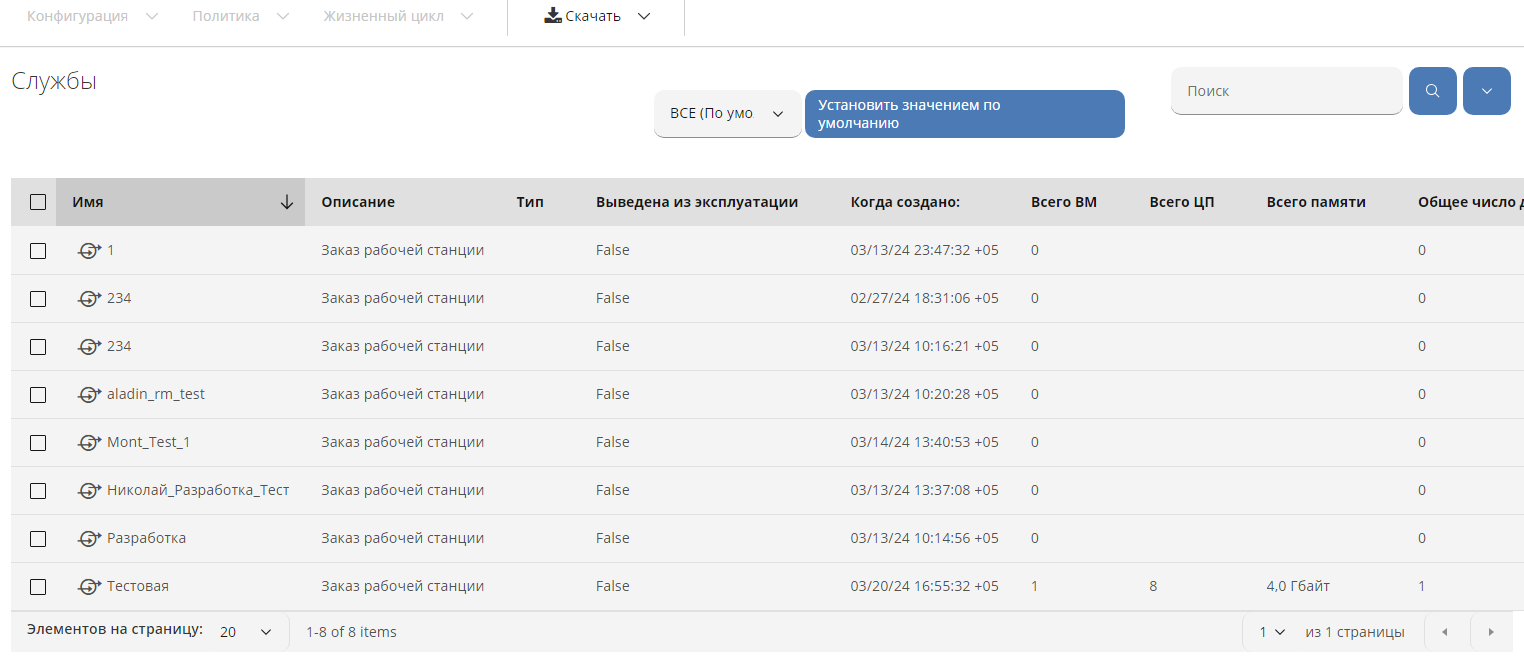Click Установить значением по умолчанию button
Viewport: 1524px width, 657px height.
(x=964, y=114)
